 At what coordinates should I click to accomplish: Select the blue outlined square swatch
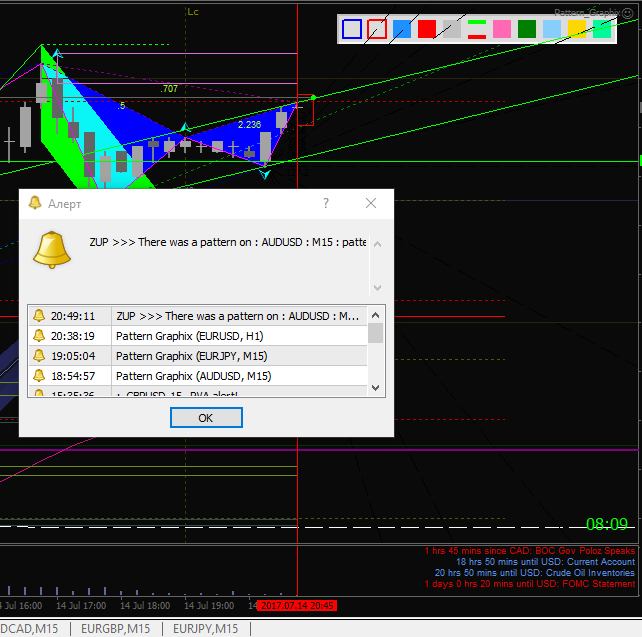click(352, 29)
